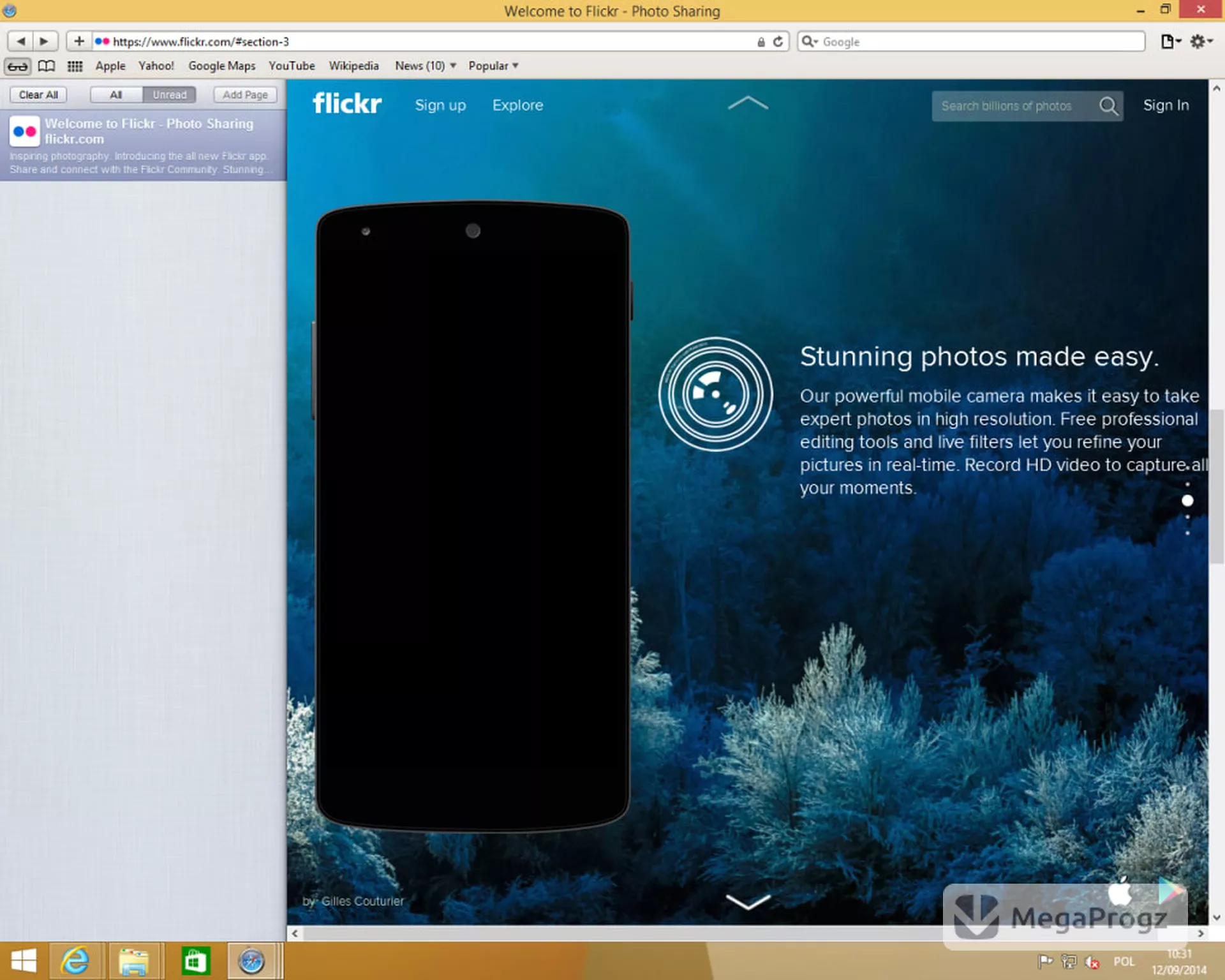The image size is (1225, 980).
Task: Click the flickr logo
Action: (347, 103)
